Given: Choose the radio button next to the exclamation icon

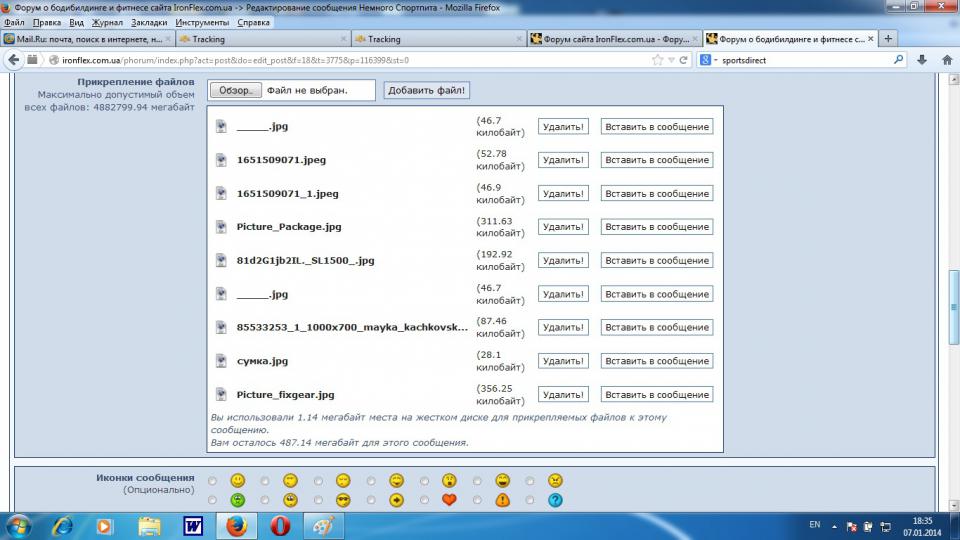Looking at the screenshot, I should click(x=477, y=500).
